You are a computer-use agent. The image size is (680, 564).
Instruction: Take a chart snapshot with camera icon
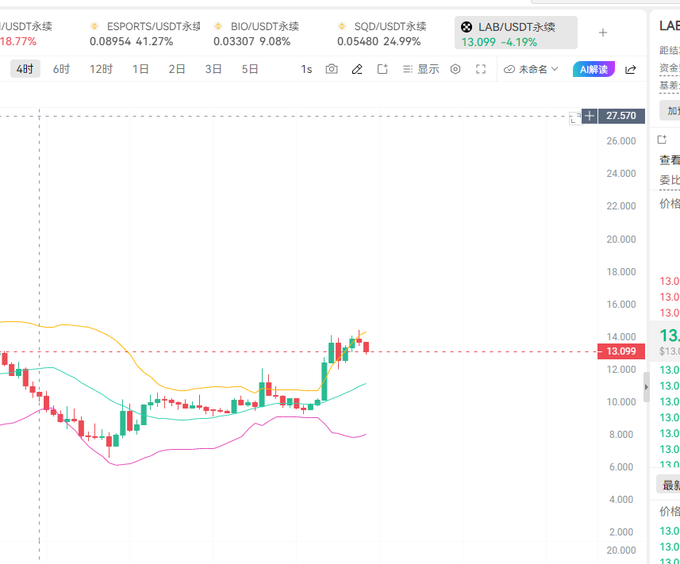point(331,69)
